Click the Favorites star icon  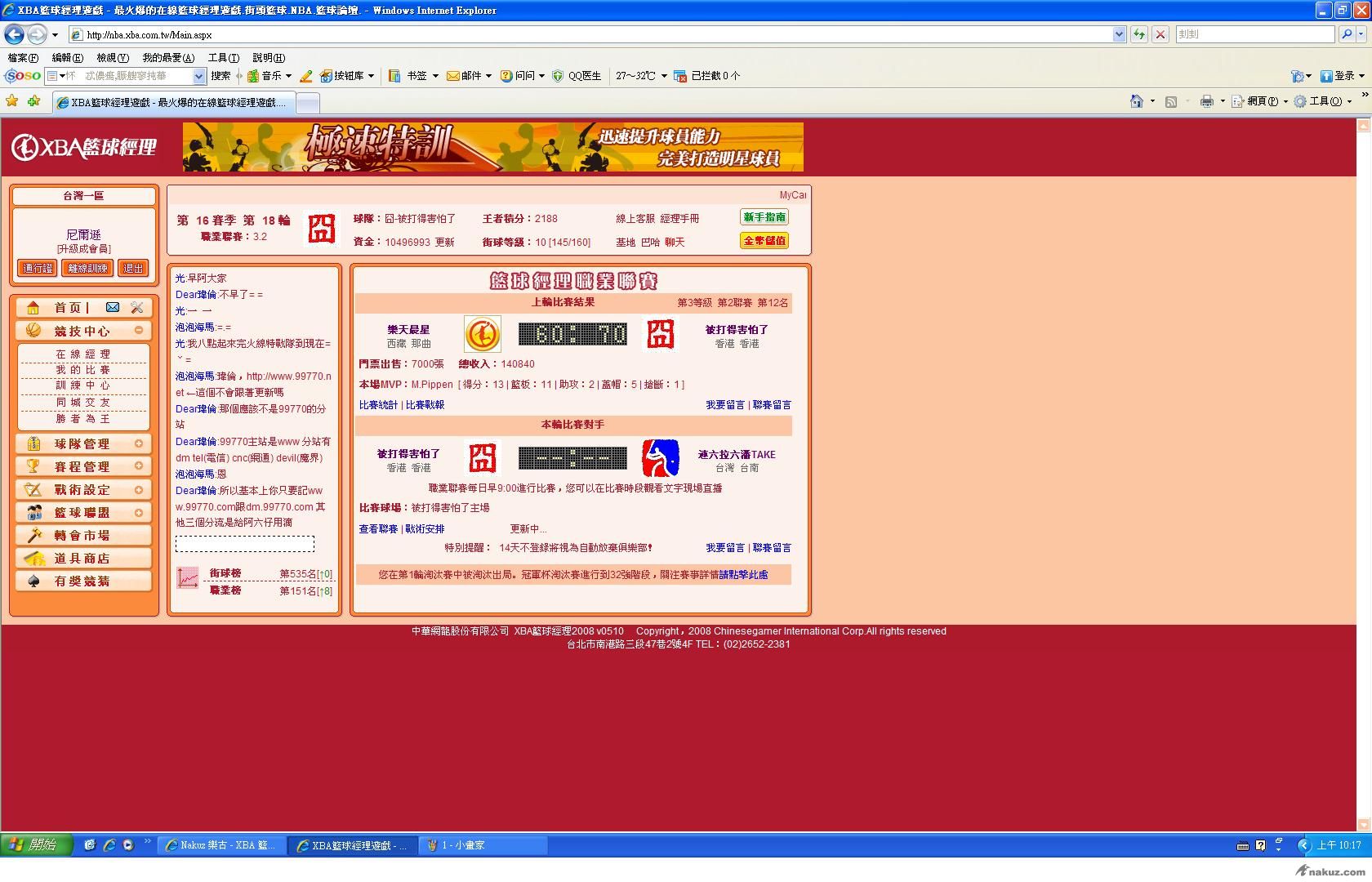[11, 101]
